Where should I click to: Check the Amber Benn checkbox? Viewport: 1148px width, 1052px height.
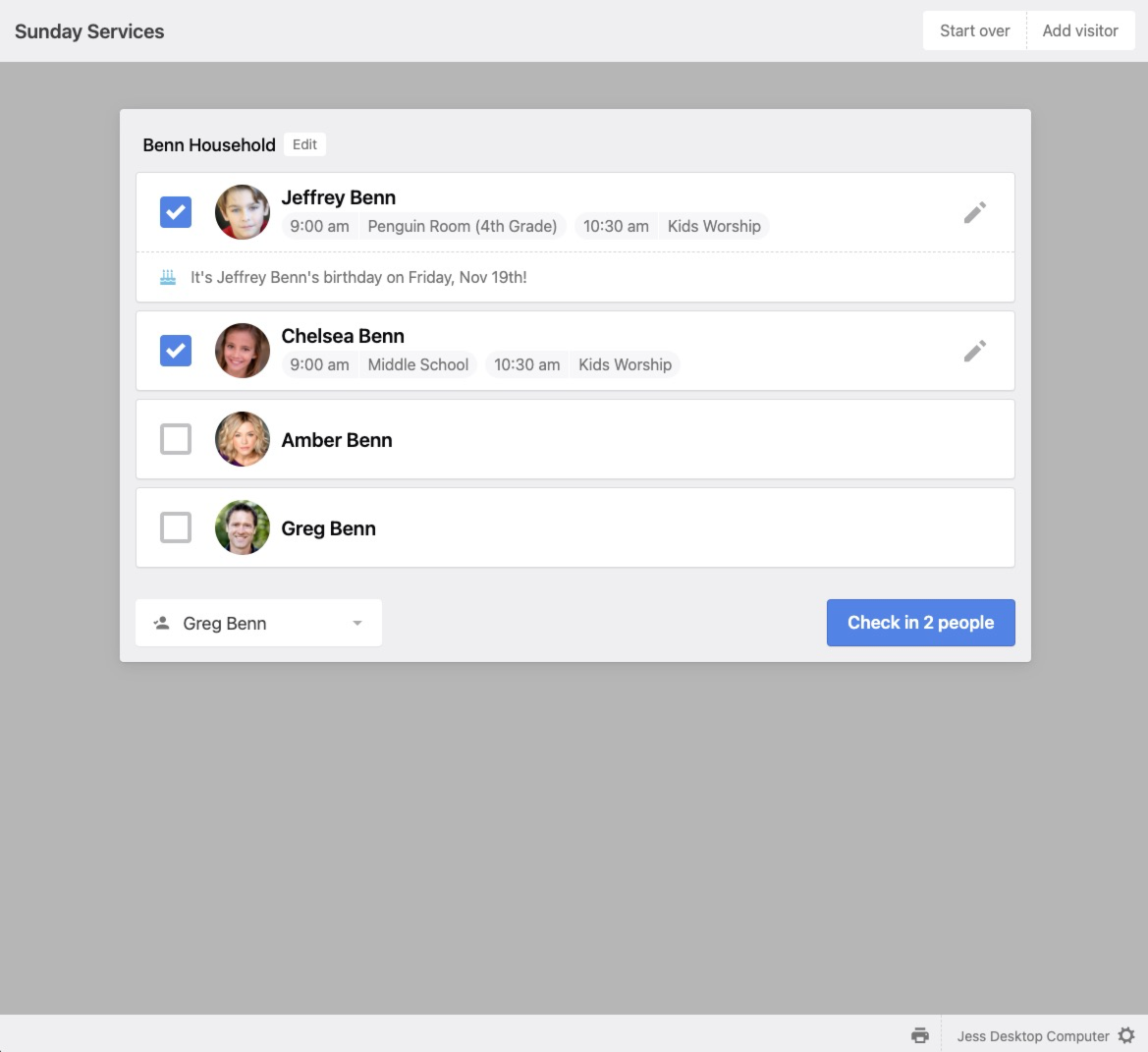pos(176,439)
